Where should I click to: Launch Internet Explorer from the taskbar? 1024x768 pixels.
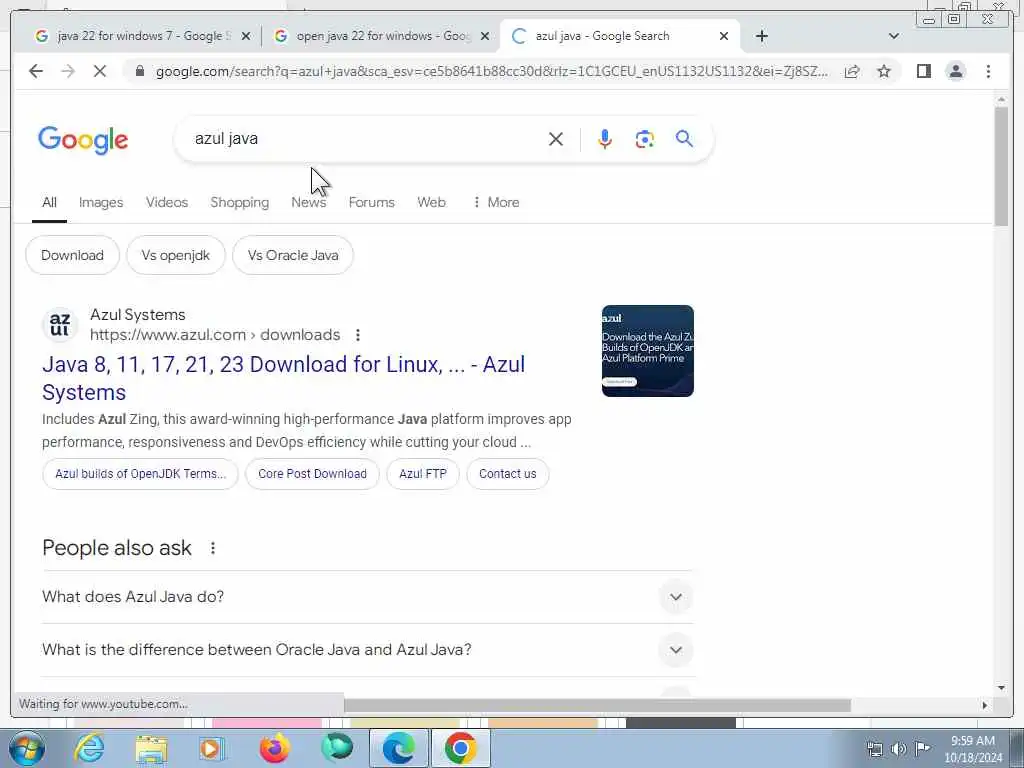[x=89, y=748]
